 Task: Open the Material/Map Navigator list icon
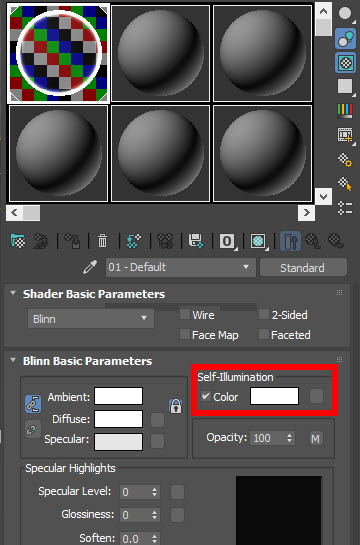tap(345, 208)
